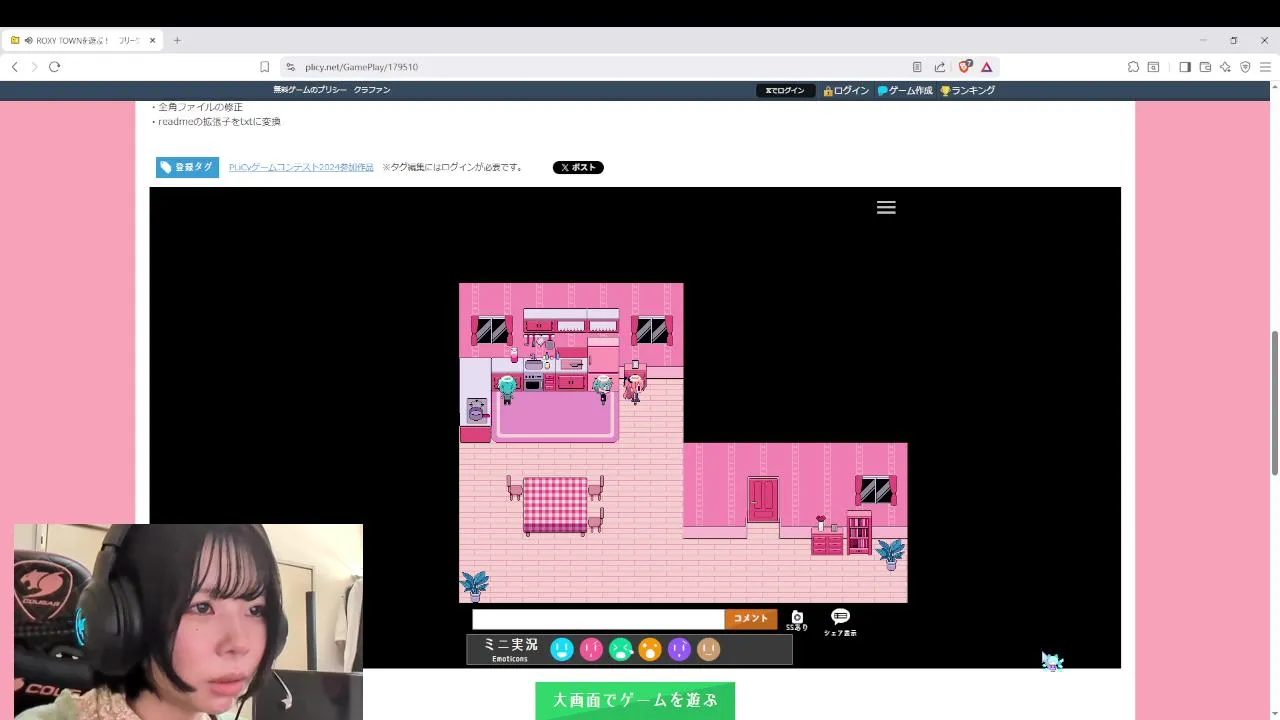This screenshot has width=1280, height=720.
Task: Send the orange surprised emoticon
Action: point(650,650)
